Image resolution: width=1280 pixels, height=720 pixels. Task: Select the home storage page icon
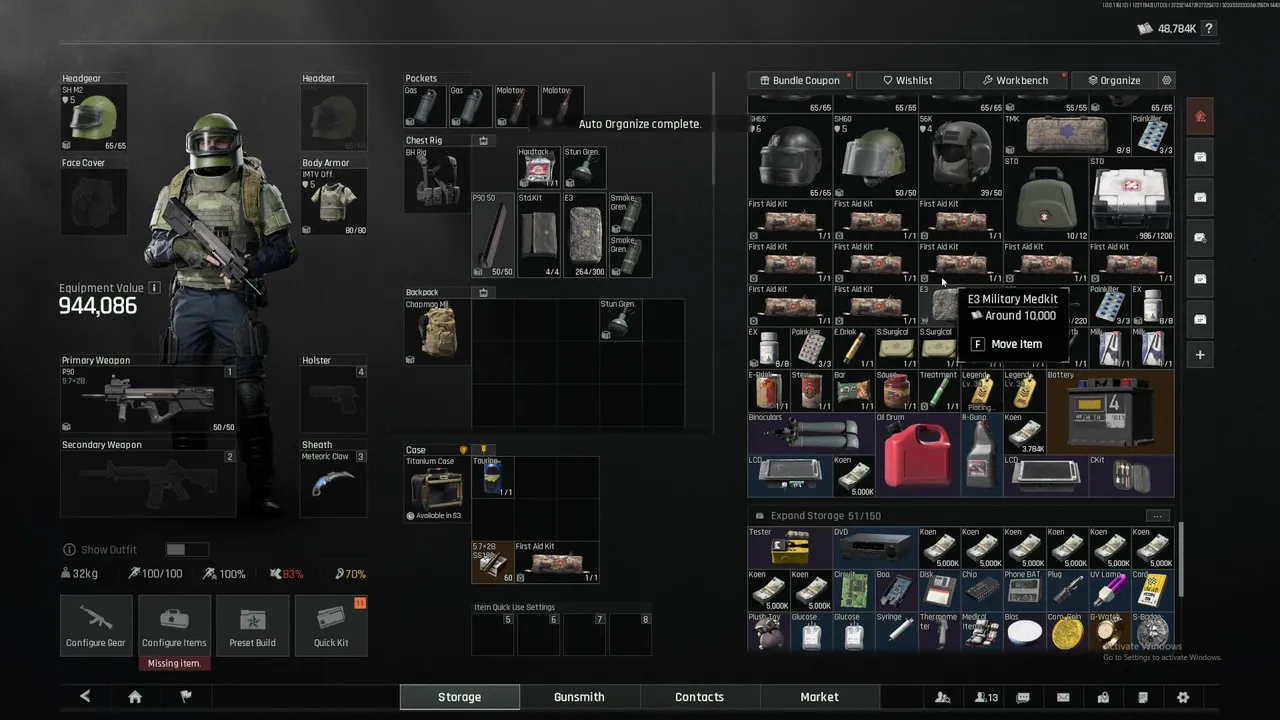[x=1200, y=117]
